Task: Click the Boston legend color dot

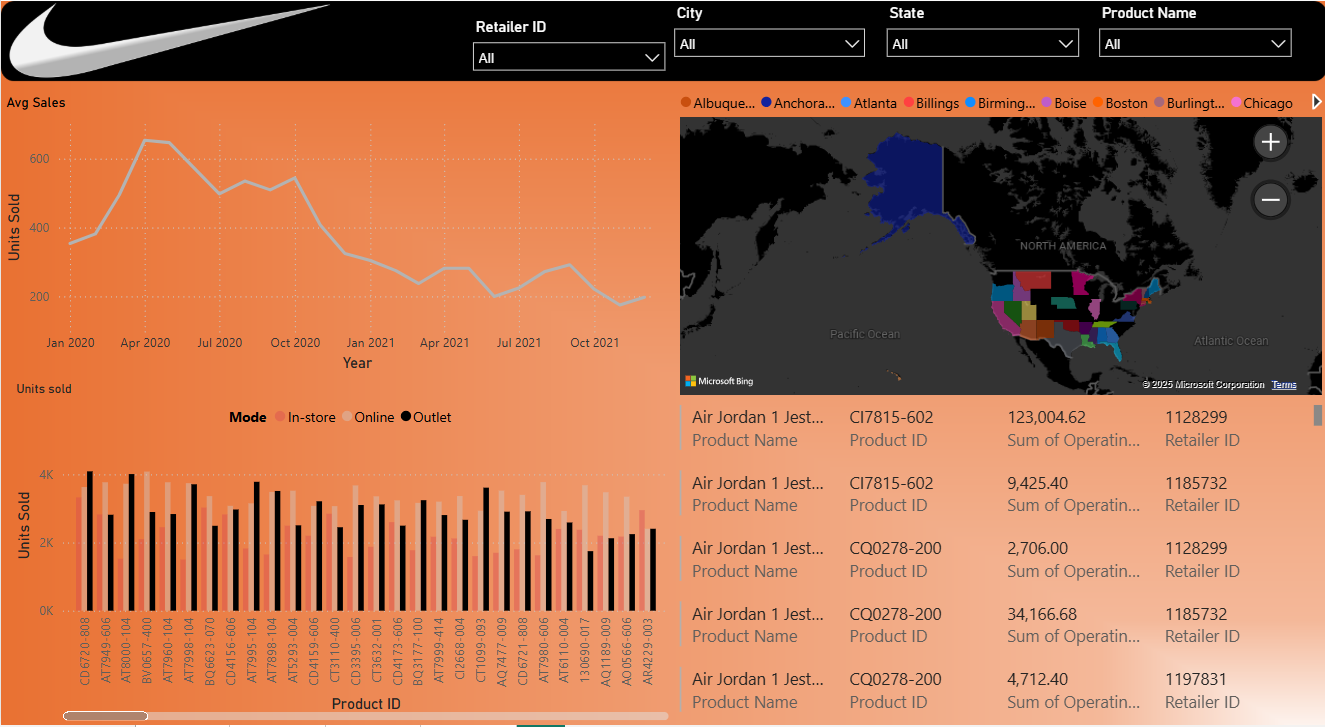Action: [x=1097, y=103]
